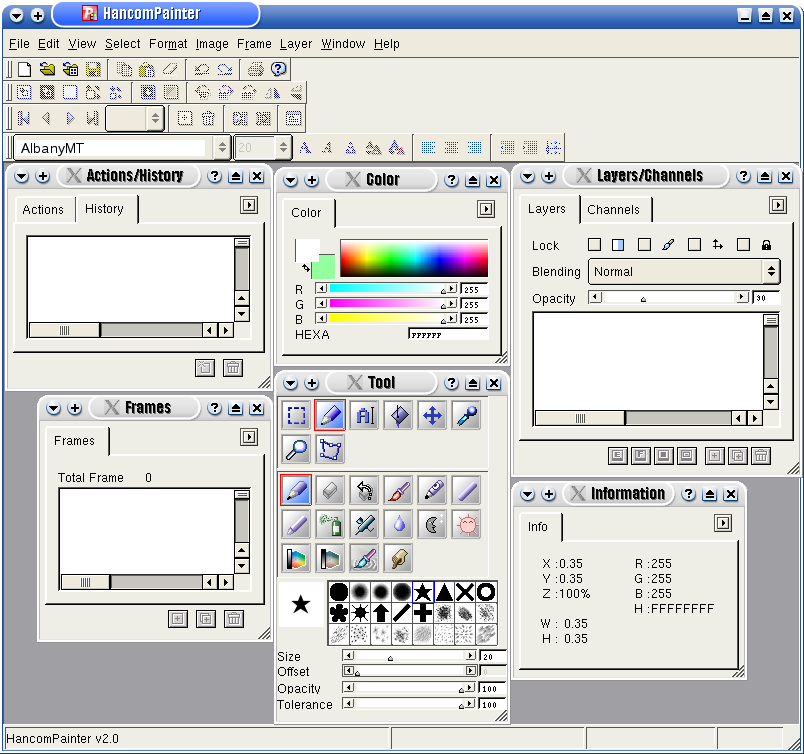Select the spray can tool
Image resolution: width=804 pixels, height=754 pixels.
[x=330, y=524]
